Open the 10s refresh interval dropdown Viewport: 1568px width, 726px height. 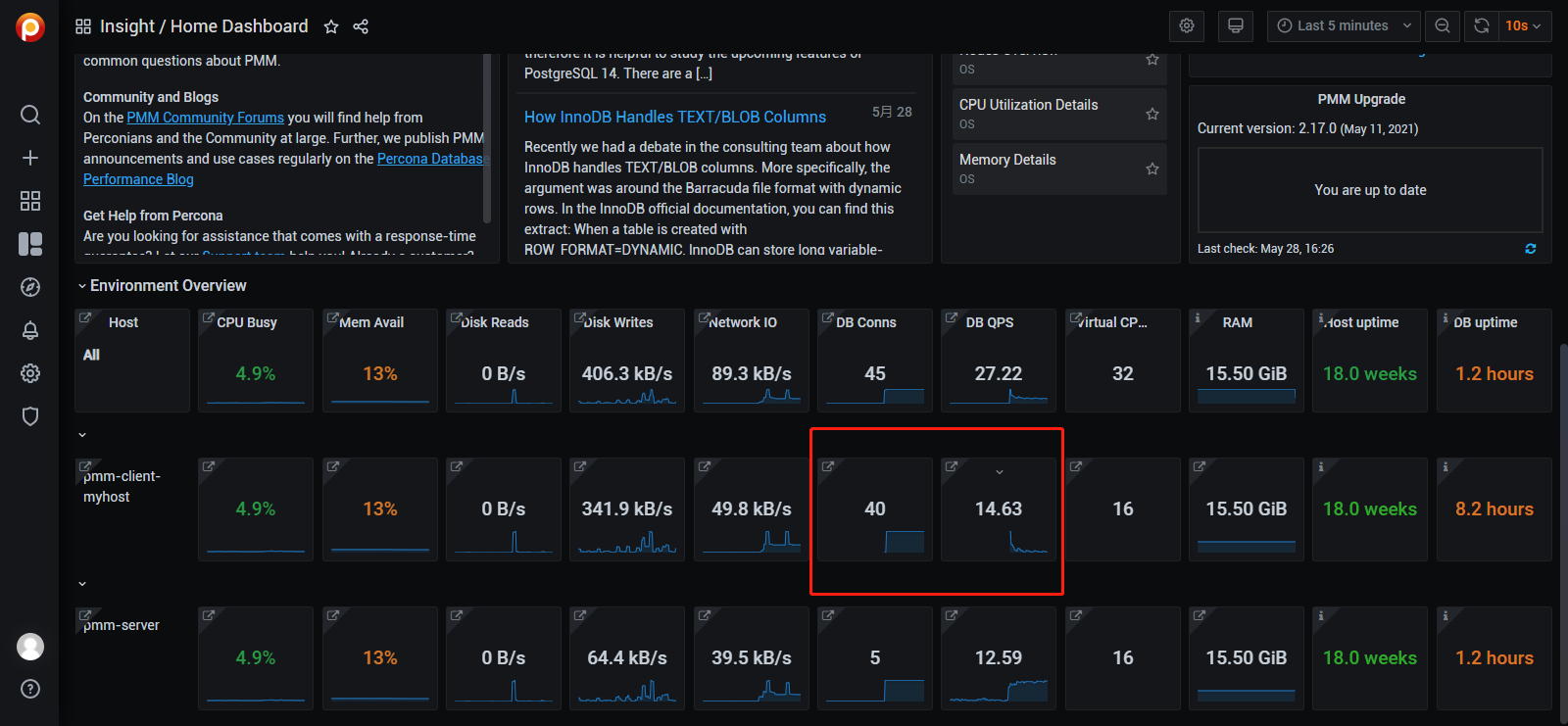pos(1524,26)
